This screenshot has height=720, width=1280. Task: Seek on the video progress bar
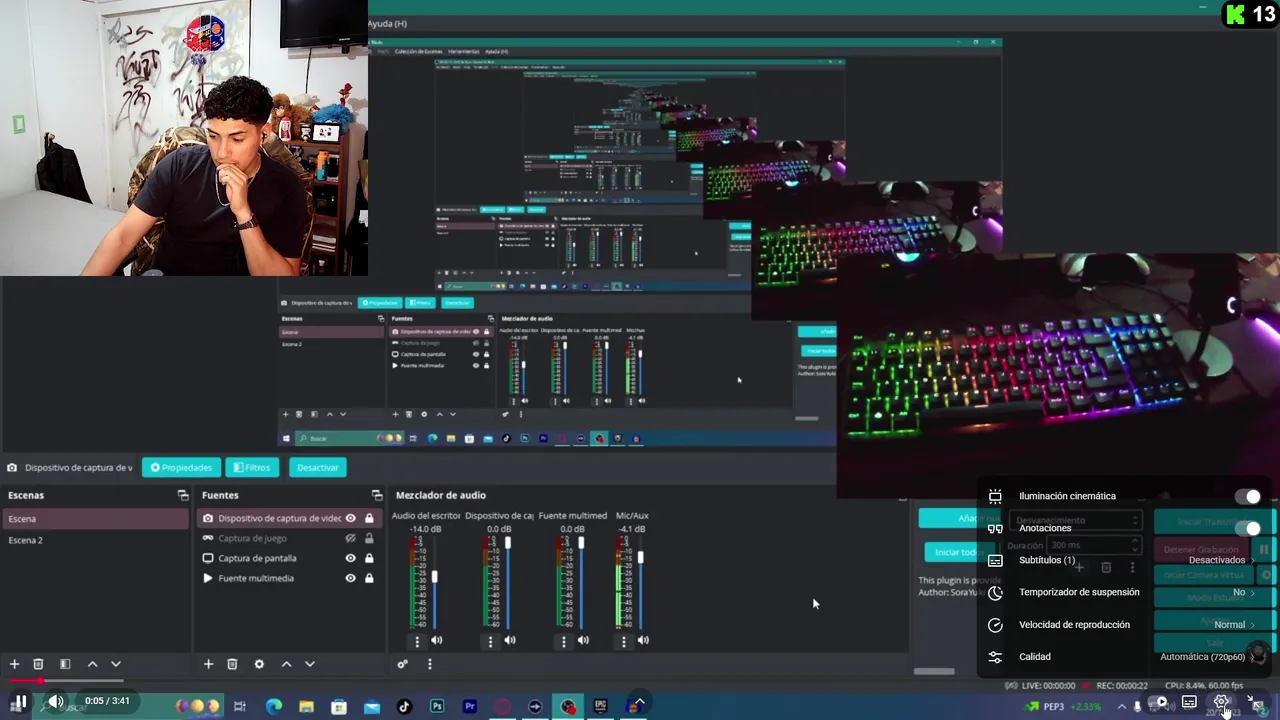tap(640, 681)
